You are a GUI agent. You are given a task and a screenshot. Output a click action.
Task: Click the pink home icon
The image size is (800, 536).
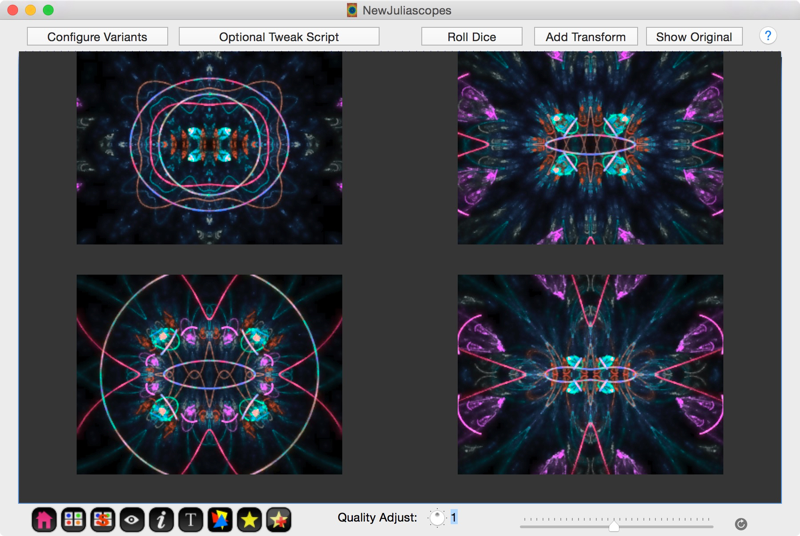[x=44, y=520]
